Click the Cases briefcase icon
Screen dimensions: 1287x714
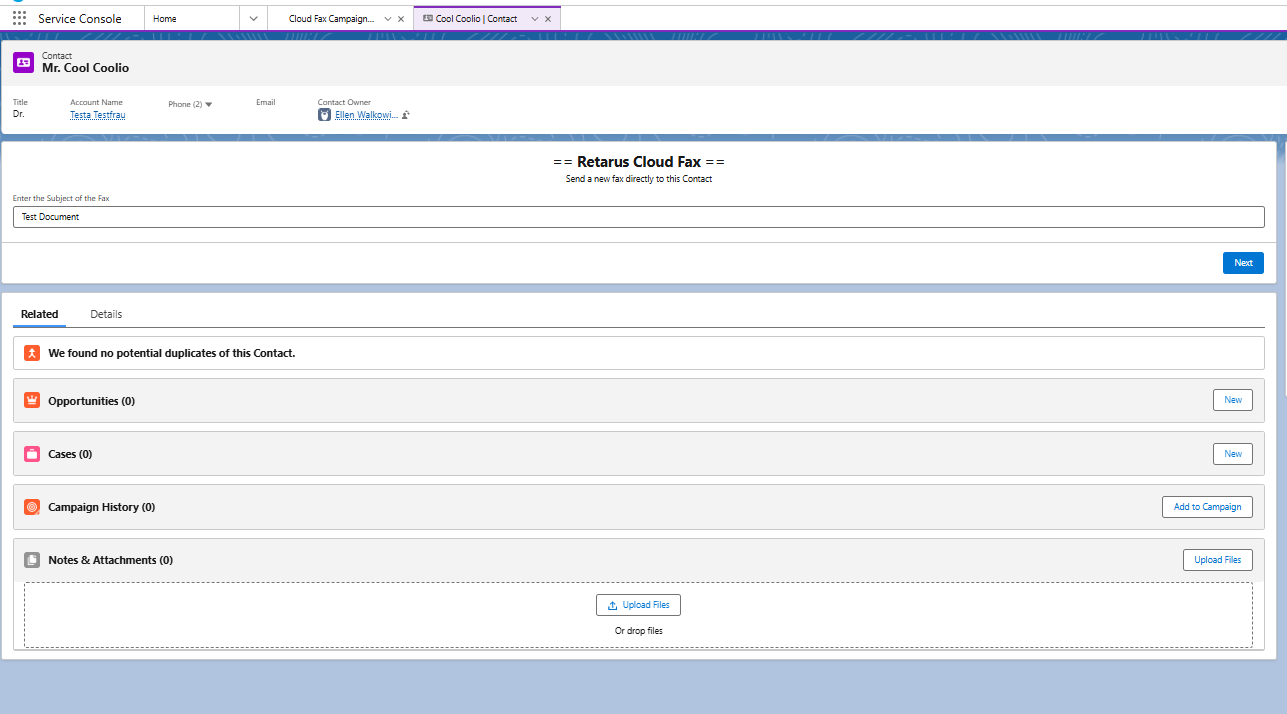click(x=32, y=454)
